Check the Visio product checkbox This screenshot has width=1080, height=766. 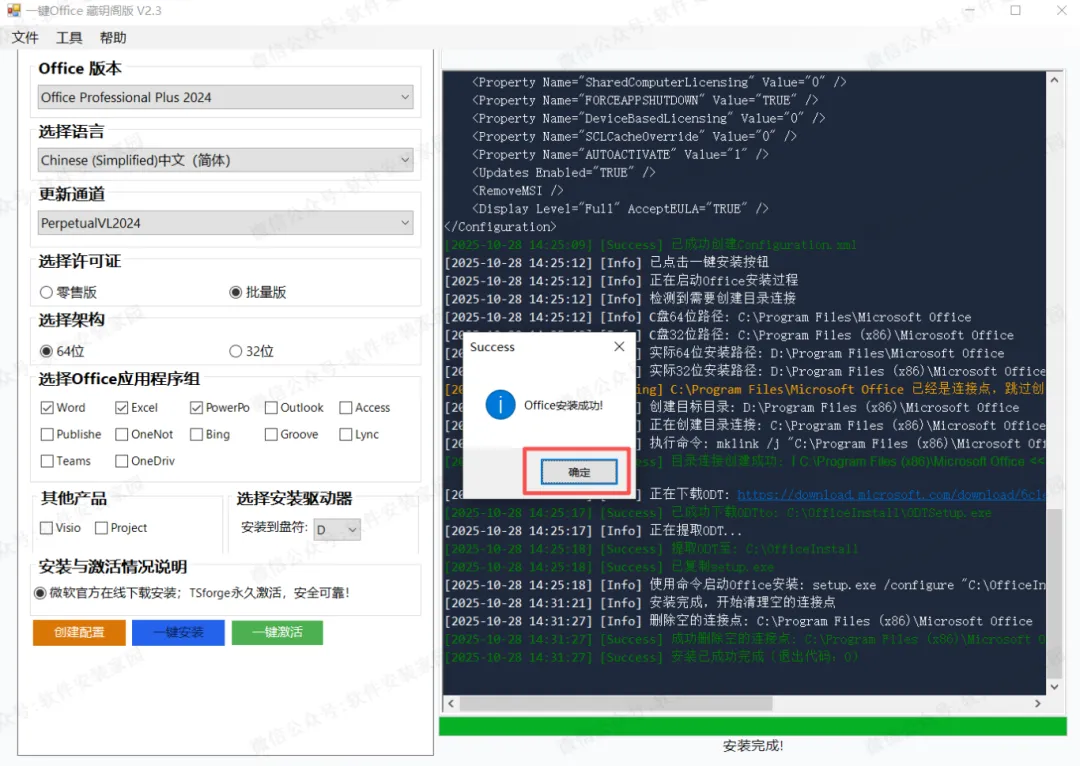click(x=47, y=528)
